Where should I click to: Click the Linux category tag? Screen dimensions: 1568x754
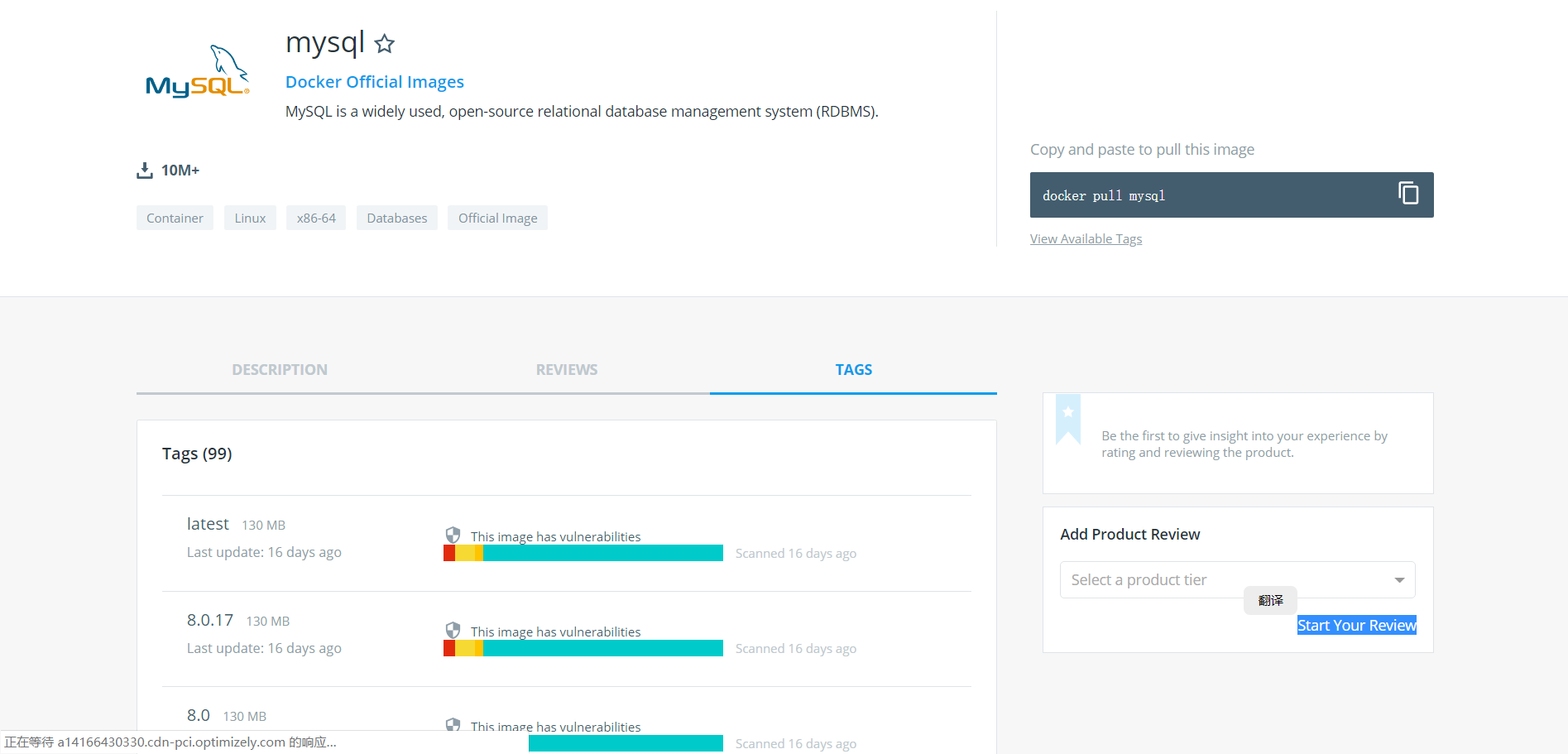tap(250, 218)
